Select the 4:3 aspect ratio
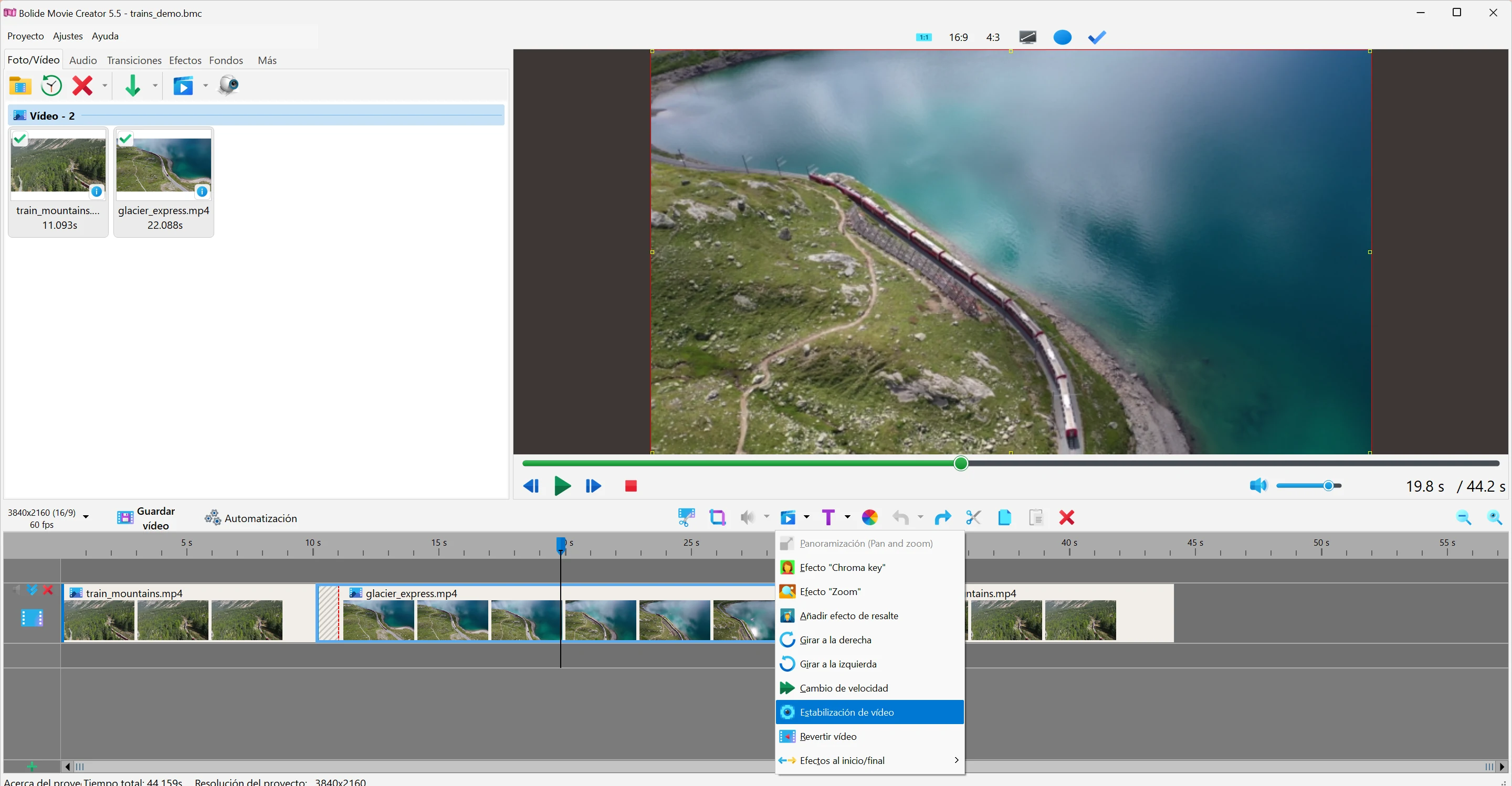1512x786 pixels. (993, 38)
